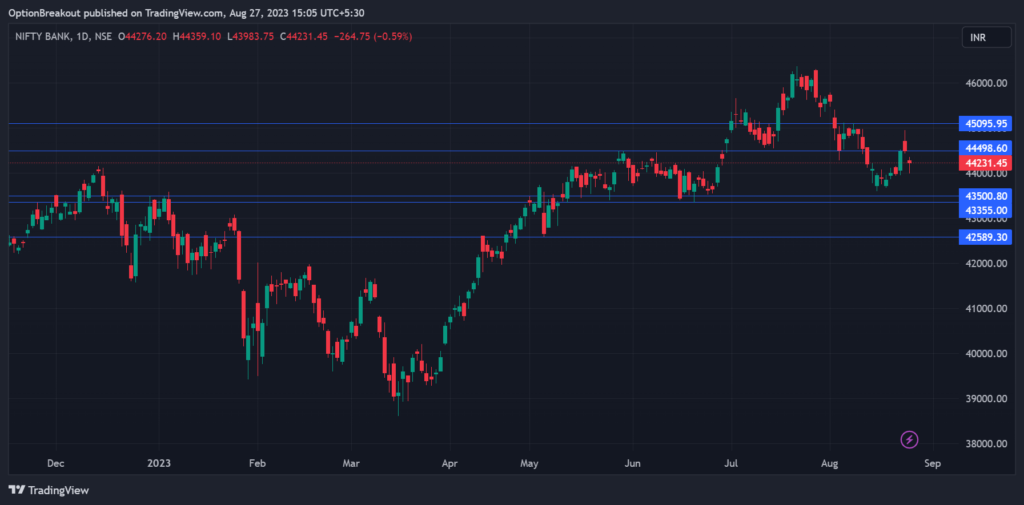Click the INR currency button

(986, 38)
